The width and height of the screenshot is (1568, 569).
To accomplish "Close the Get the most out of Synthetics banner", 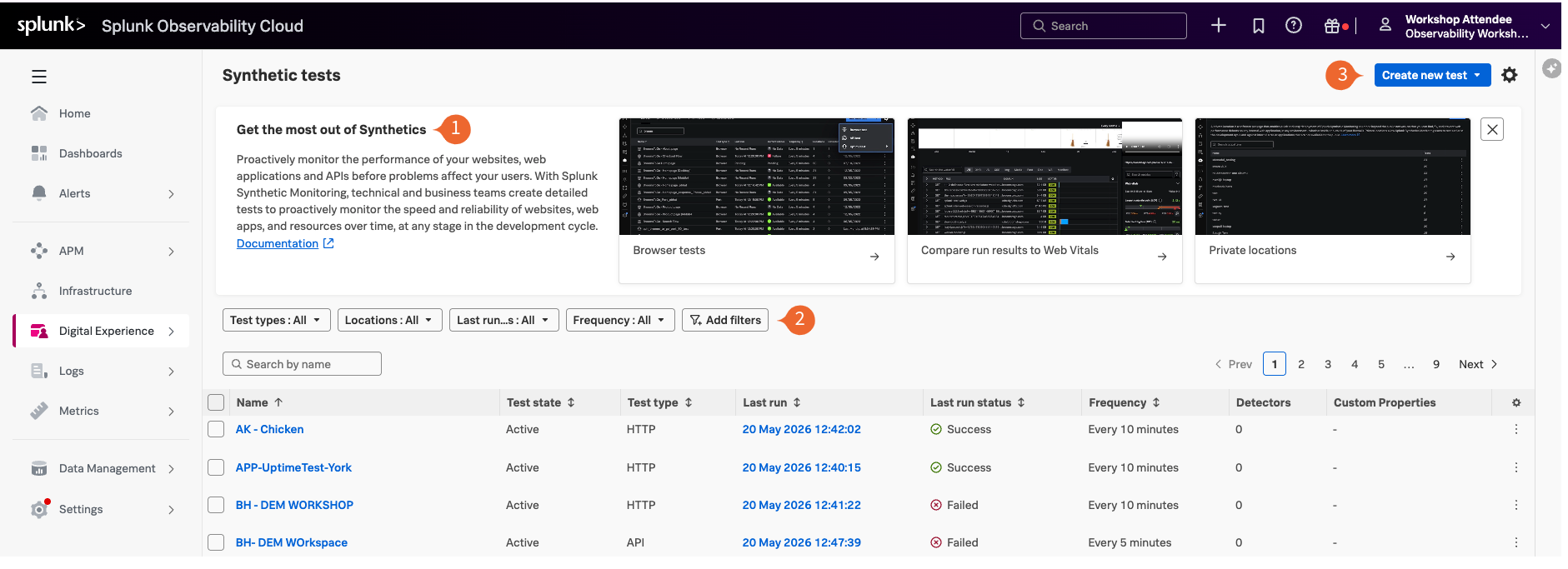I will [1492, 129].
